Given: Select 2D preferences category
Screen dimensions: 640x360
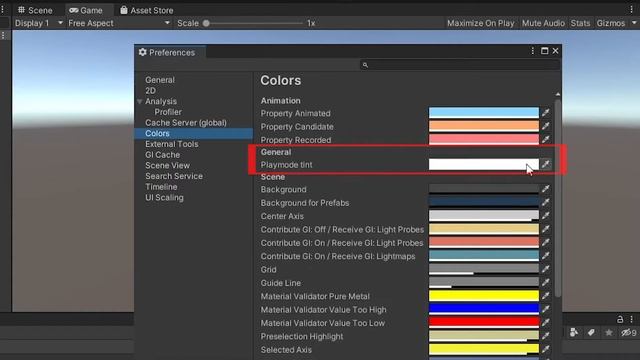Looking at the screenshot, I should tap(150, 91).
